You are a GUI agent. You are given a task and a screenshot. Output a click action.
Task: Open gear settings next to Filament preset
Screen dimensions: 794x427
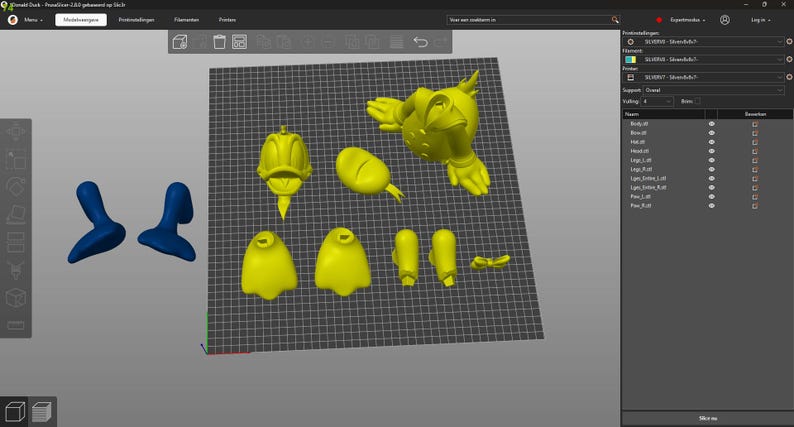789,59
